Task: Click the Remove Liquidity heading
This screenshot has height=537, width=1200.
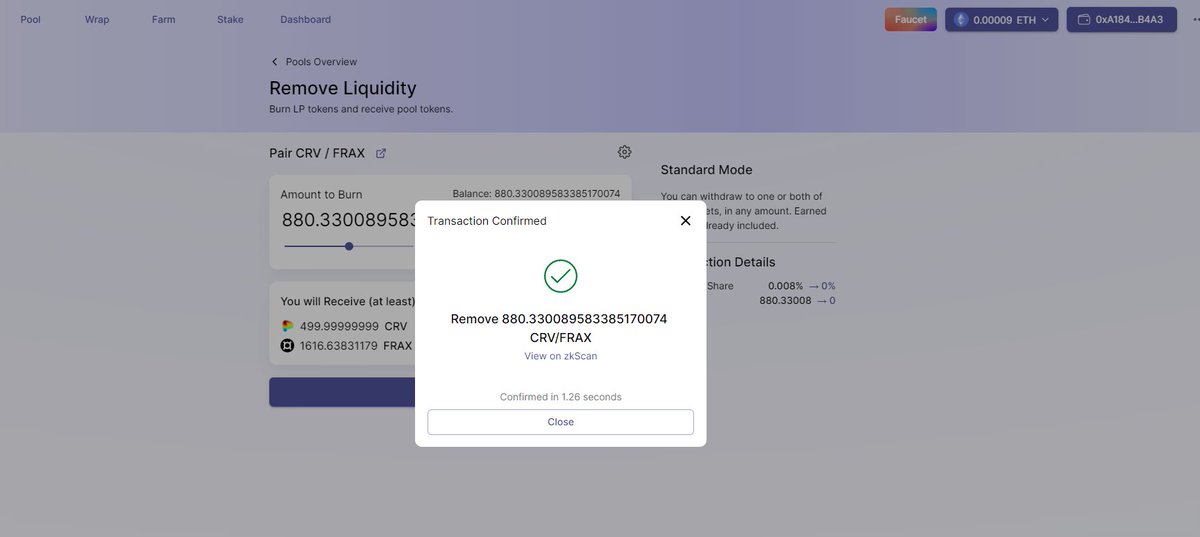Action: [x=343, y=88]
